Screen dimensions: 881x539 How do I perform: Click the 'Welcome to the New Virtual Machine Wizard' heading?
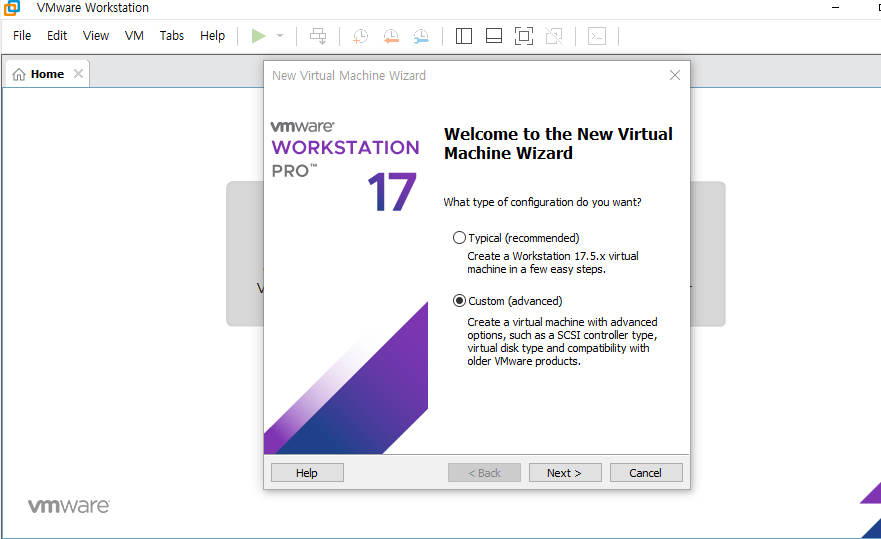[558, 143]
